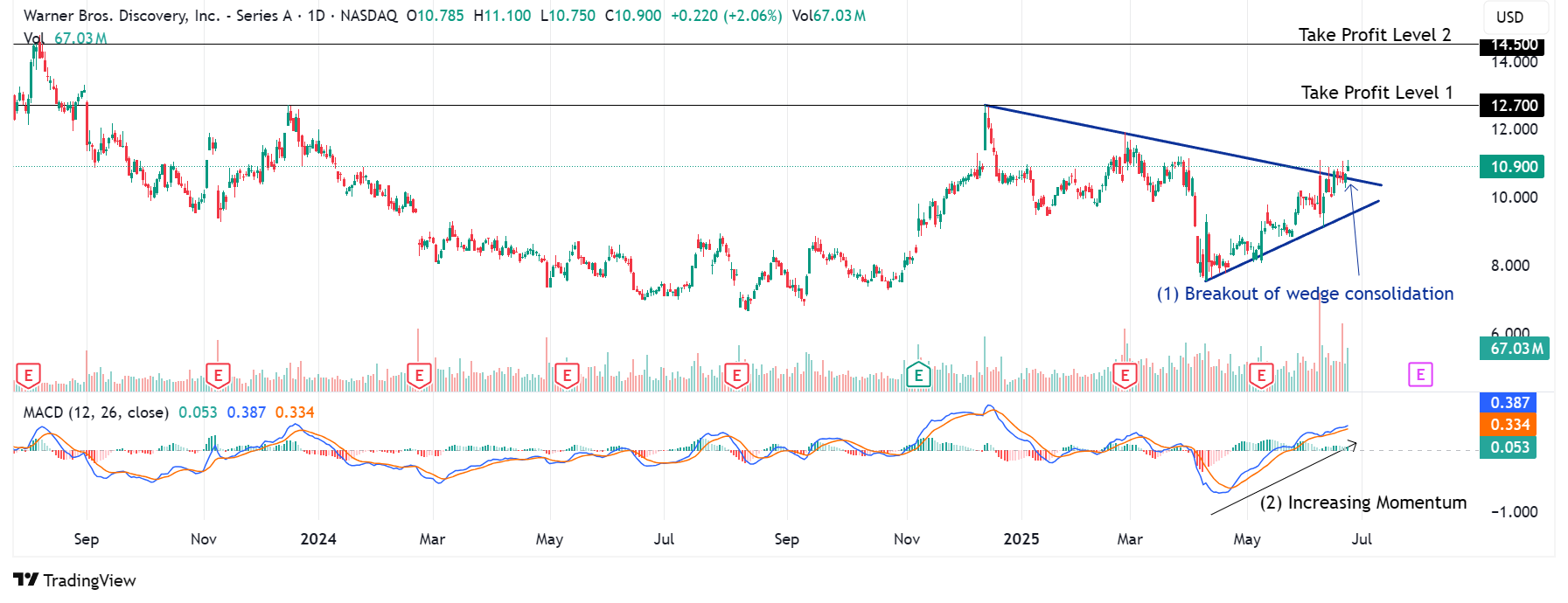1568x603 pixels.
Task: Click the earnings E marker just before Mar 2025
Action: pos(1124,376)
